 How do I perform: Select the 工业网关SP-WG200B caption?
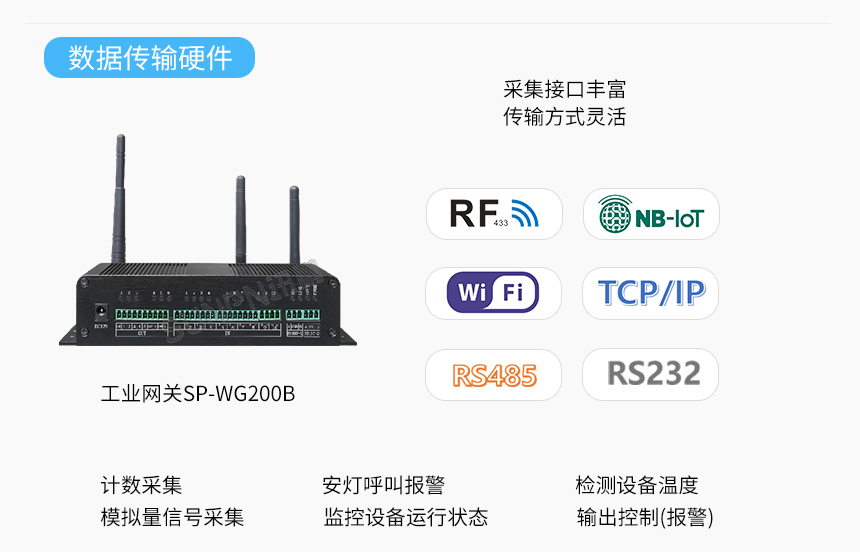click(198, 394)
